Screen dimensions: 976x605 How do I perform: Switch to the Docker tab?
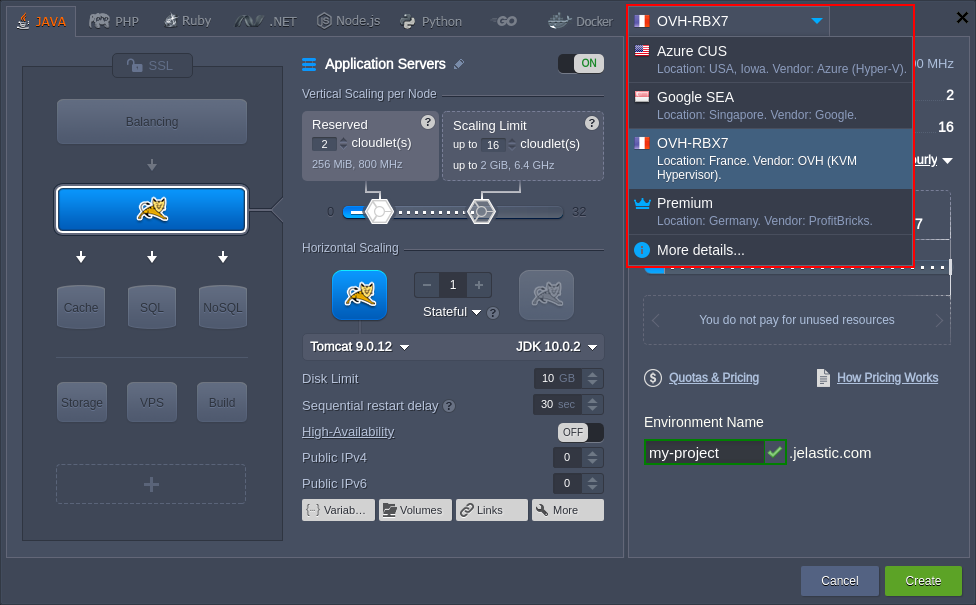580,19
